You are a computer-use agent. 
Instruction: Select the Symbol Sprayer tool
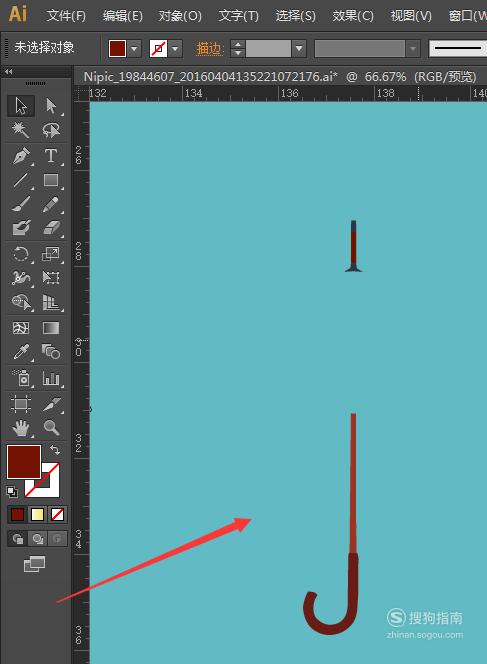tap(21, 378)
